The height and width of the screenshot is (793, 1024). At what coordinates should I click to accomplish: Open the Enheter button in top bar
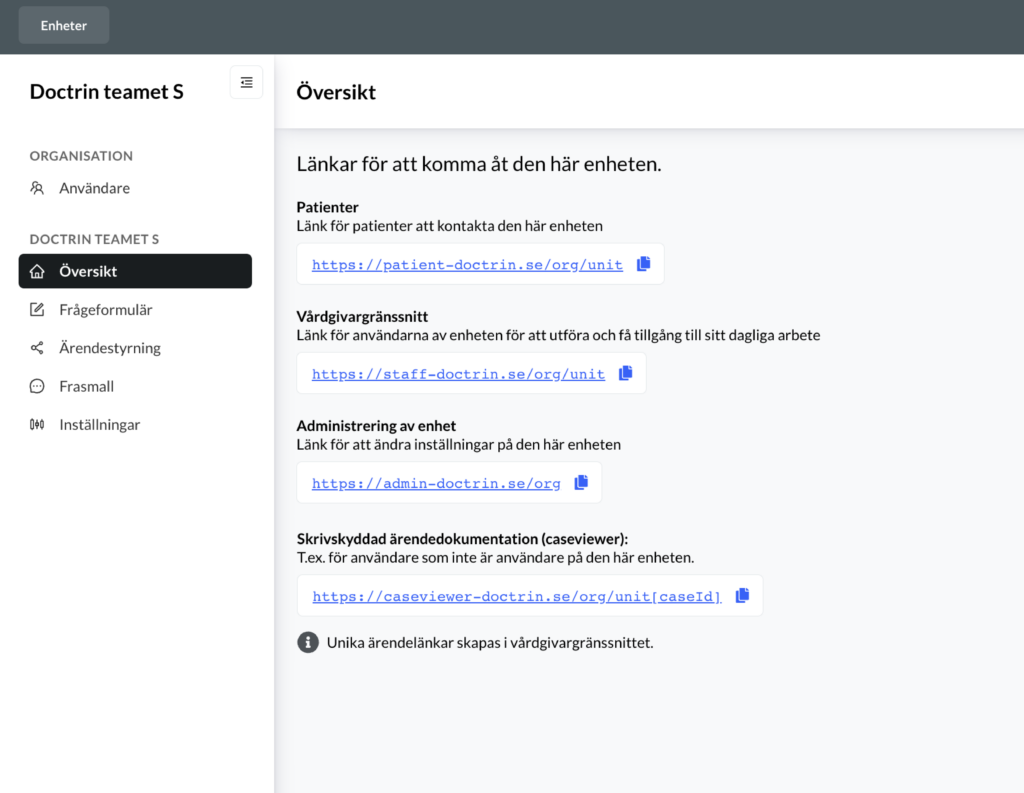tap(64, 25)
